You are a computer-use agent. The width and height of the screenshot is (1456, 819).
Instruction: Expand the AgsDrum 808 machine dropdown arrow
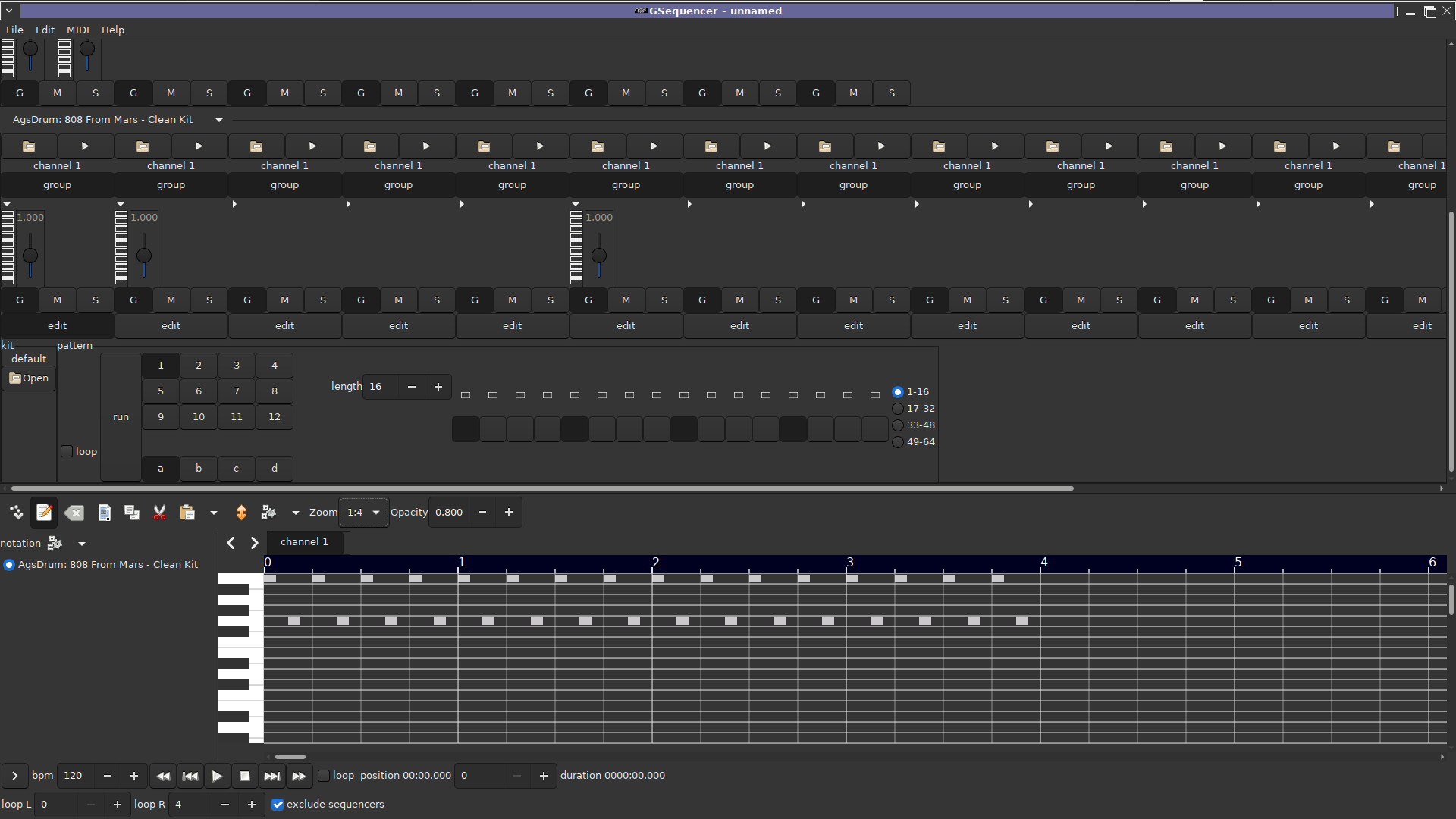click(219, 120)
